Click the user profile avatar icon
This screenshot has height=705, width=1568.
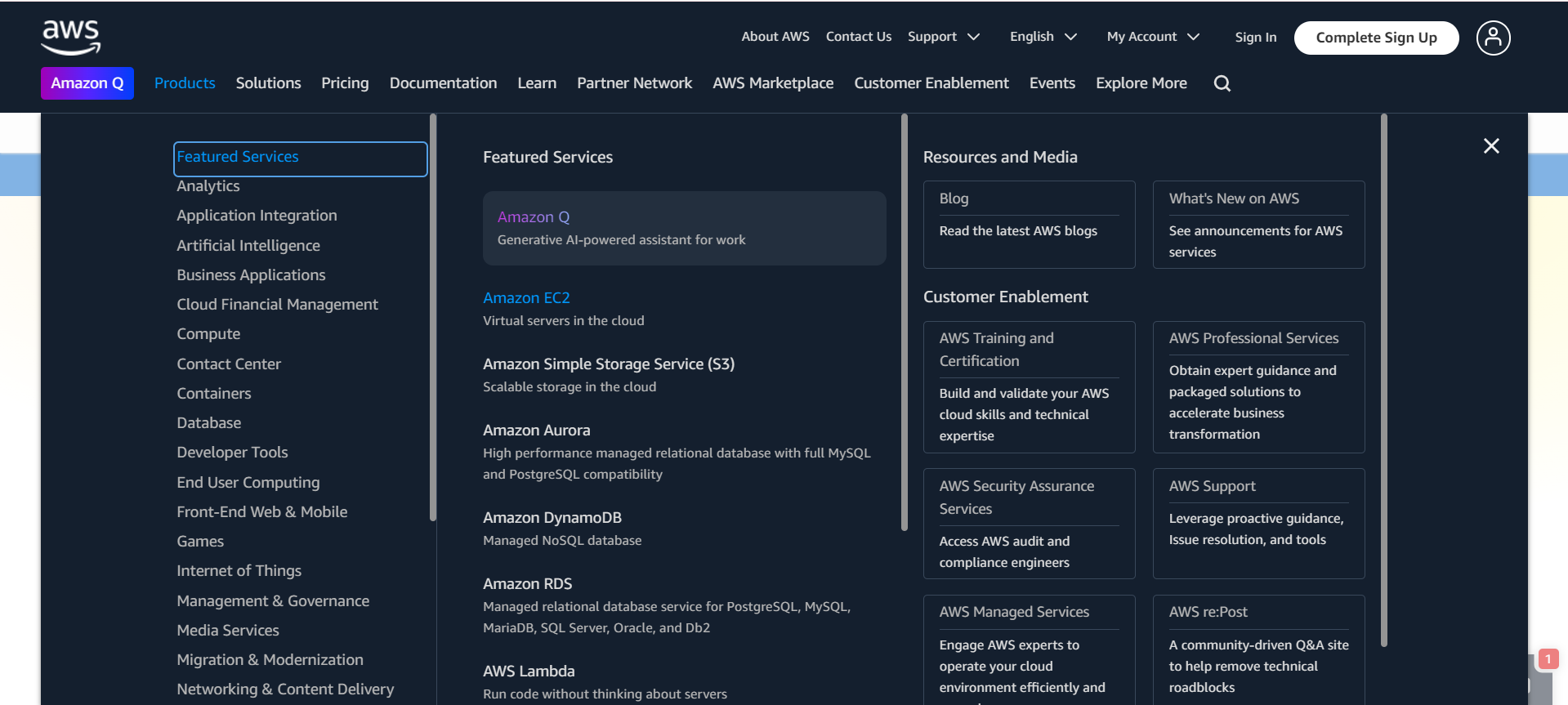click(1493, 38)
